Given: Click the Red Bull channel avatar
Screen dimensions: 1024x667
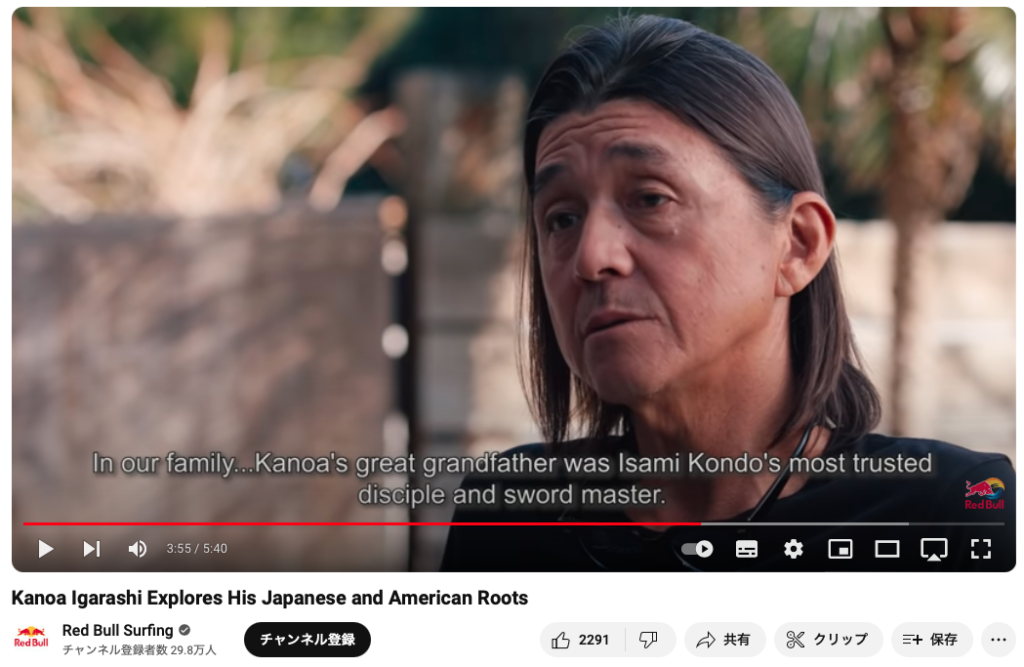Looking at the screenshot, I should [31, 637].
